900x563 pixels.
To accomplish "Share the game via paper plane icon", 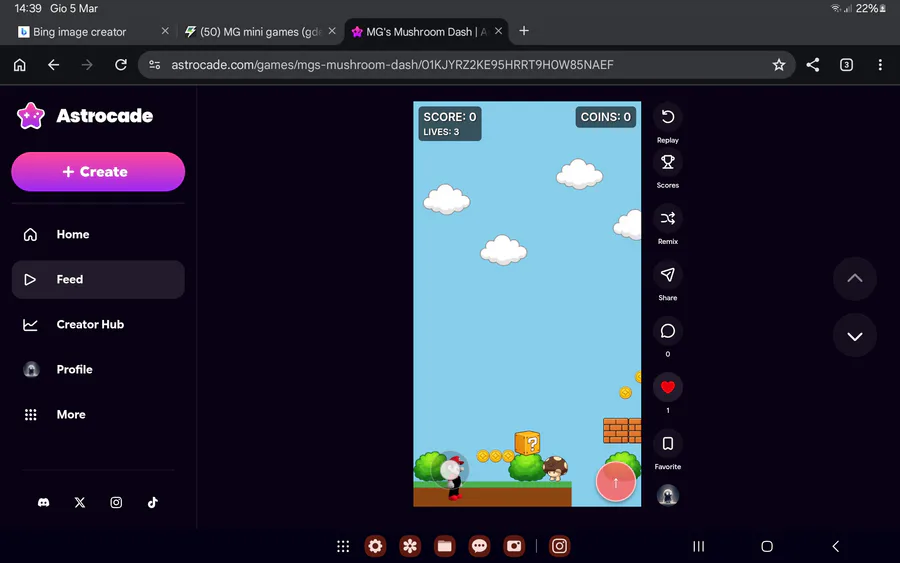I will [668, 275].
